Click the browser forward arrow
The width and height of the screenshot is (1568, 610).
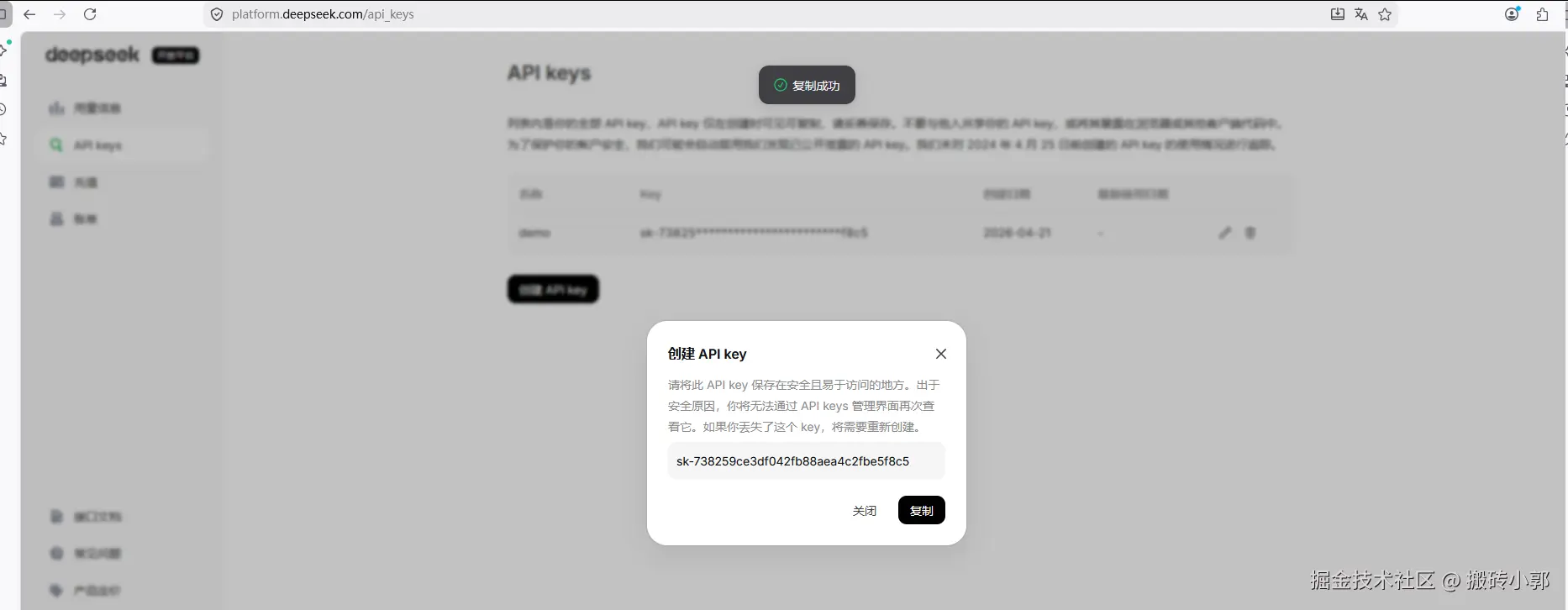coord(60,14)
